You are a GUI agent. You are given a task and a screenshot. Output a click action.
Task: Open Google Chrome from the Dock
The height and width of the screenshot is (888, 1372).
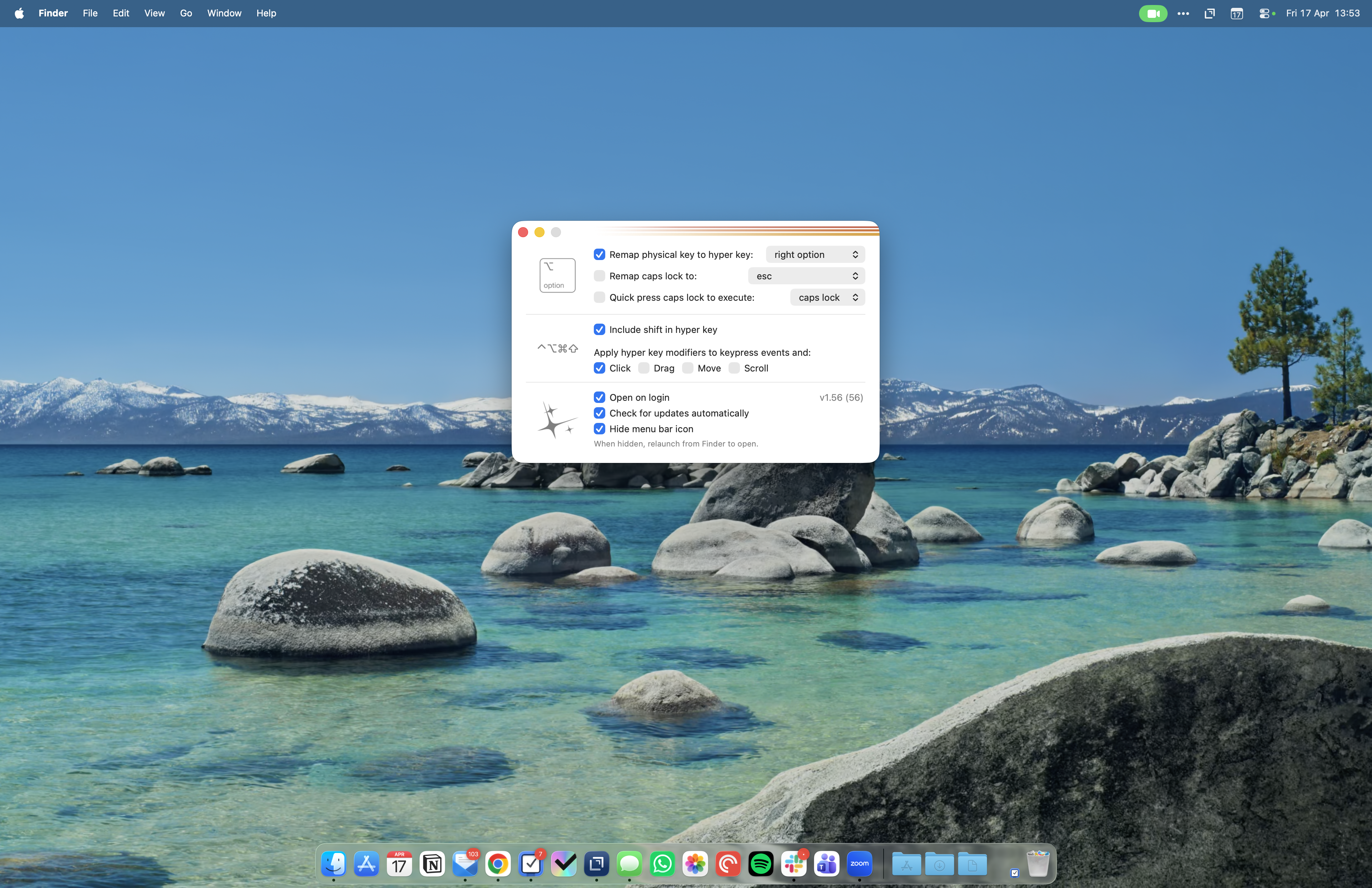497,864
